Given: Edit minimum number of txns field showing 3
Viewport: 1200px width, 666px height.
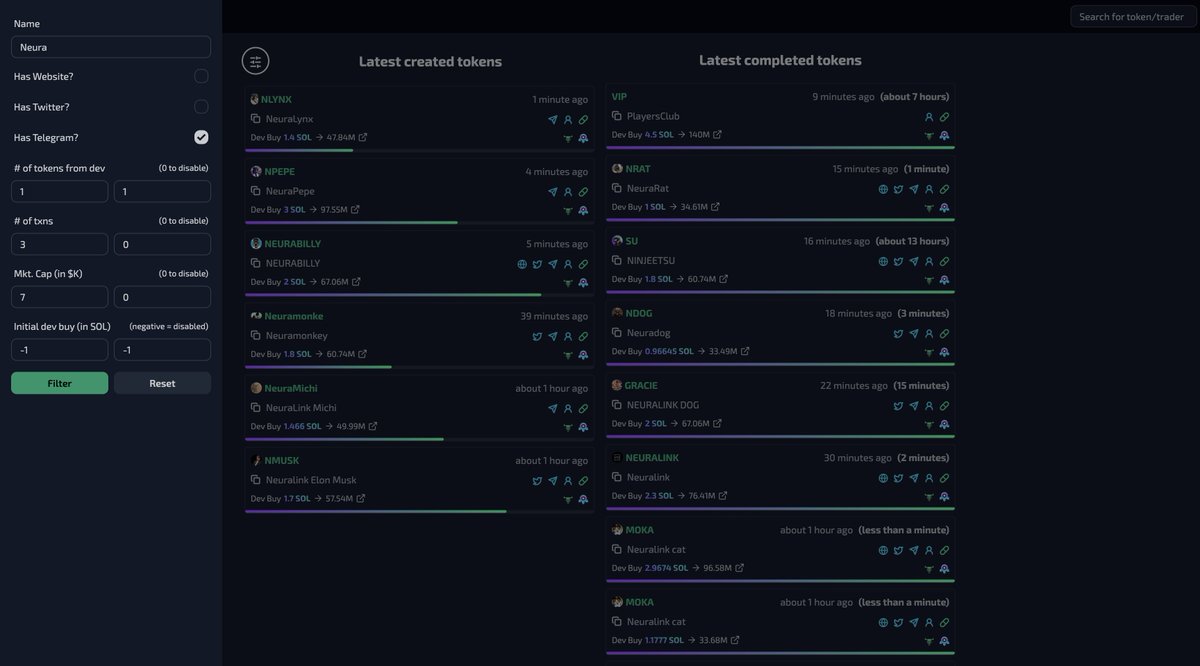Looking at the screenshot, I should (x=59, y=244).
